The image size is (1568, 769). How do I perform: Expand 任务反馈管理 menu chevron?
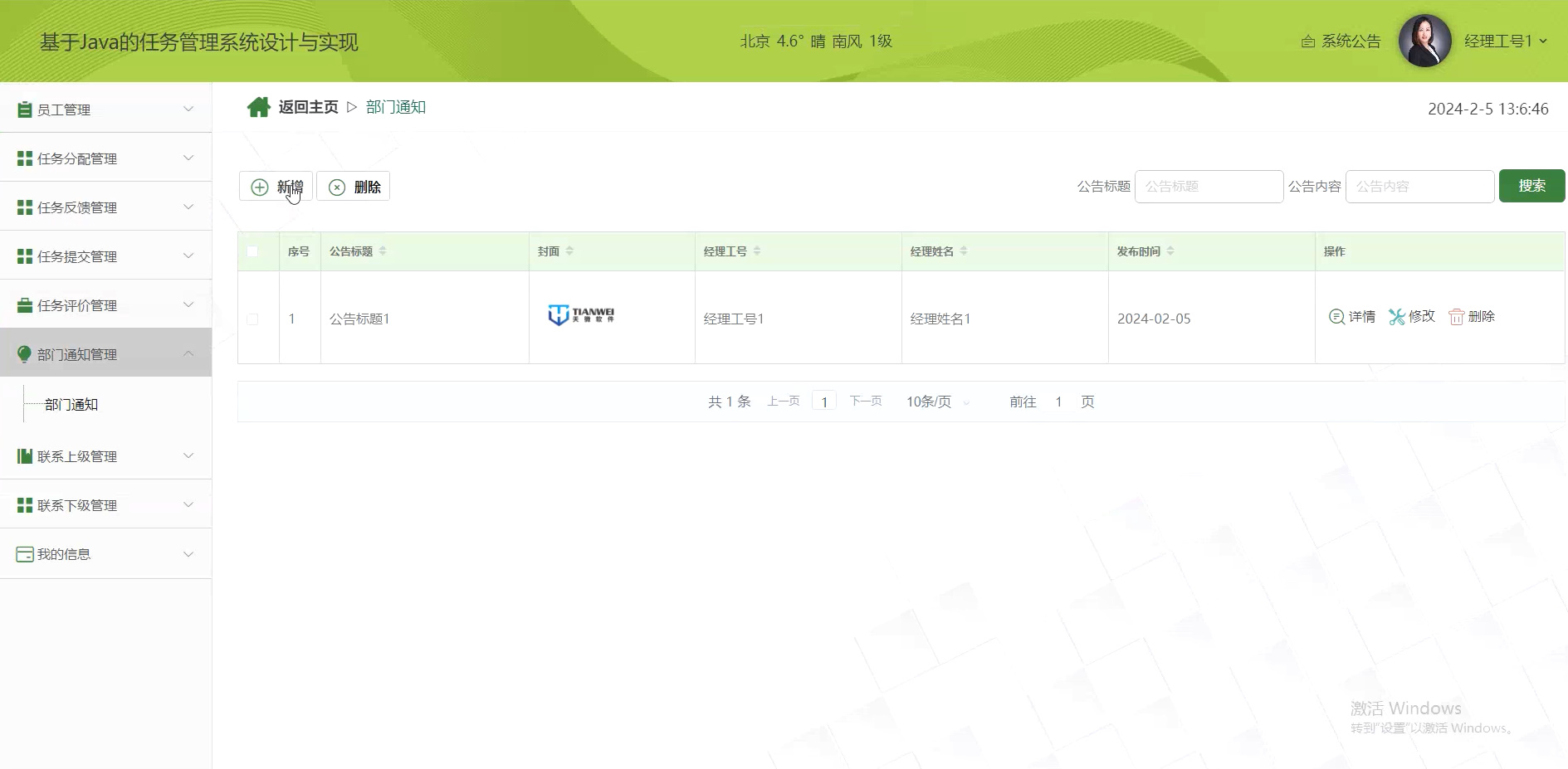click(188, 207)
